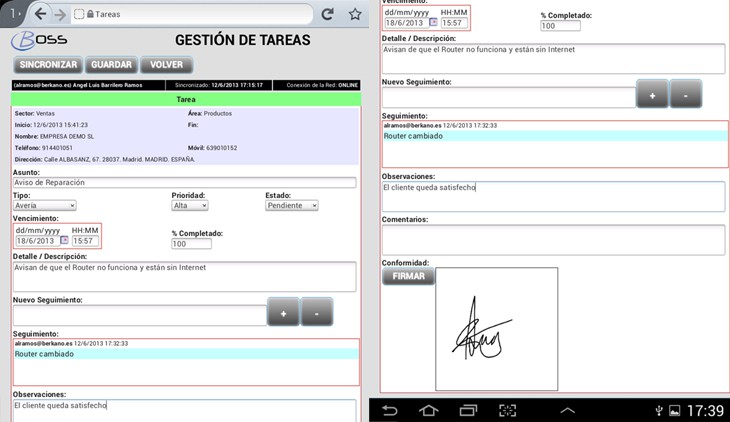Tap the Android home icon
Image resolution: width=730 pixels, height=422 pixels.
(428, 410)
